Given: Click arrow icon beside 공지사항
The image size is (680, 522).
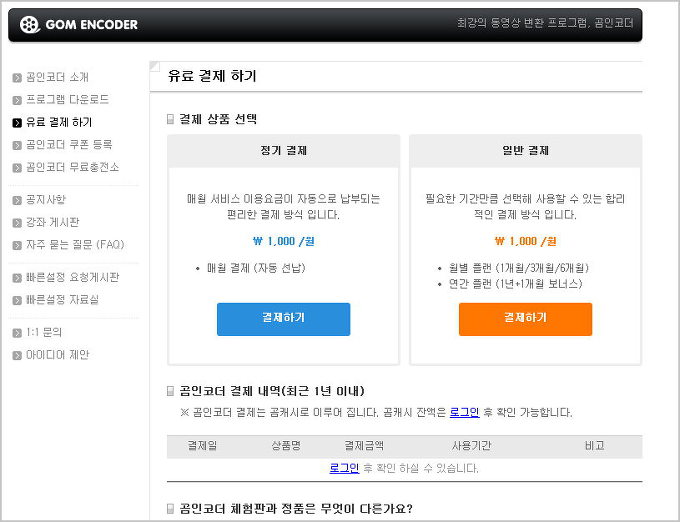Looking at the screenshot, I should pos(17,200).
